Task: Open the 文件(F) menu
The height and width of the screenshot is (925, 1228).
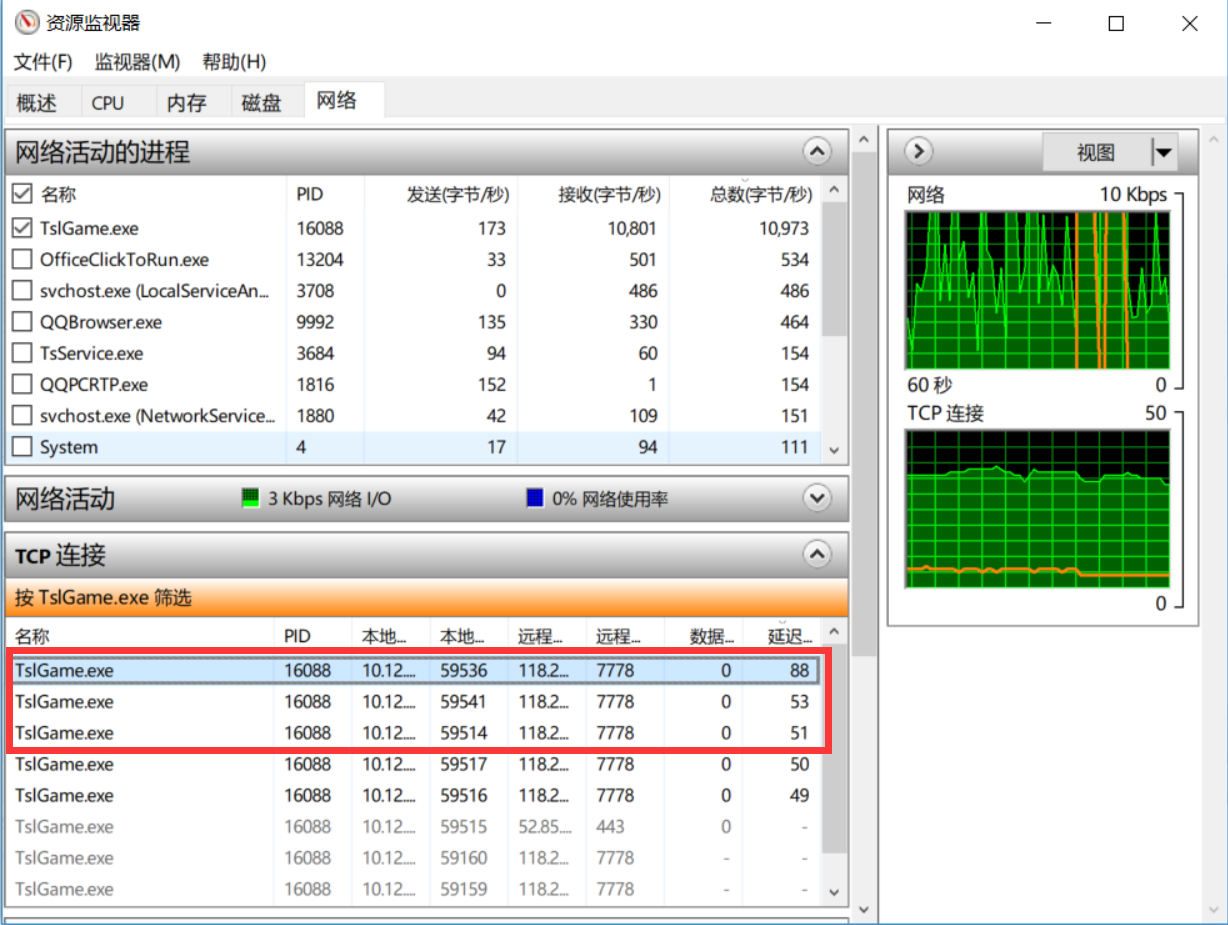Action: 43,62
